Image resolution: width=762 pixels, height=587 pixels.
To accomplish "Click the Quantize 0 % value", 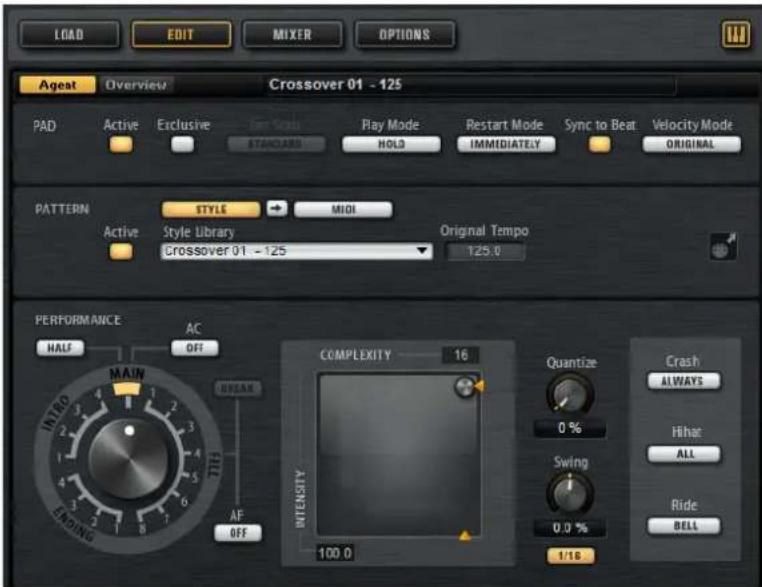I will click(x=570, y=428).
